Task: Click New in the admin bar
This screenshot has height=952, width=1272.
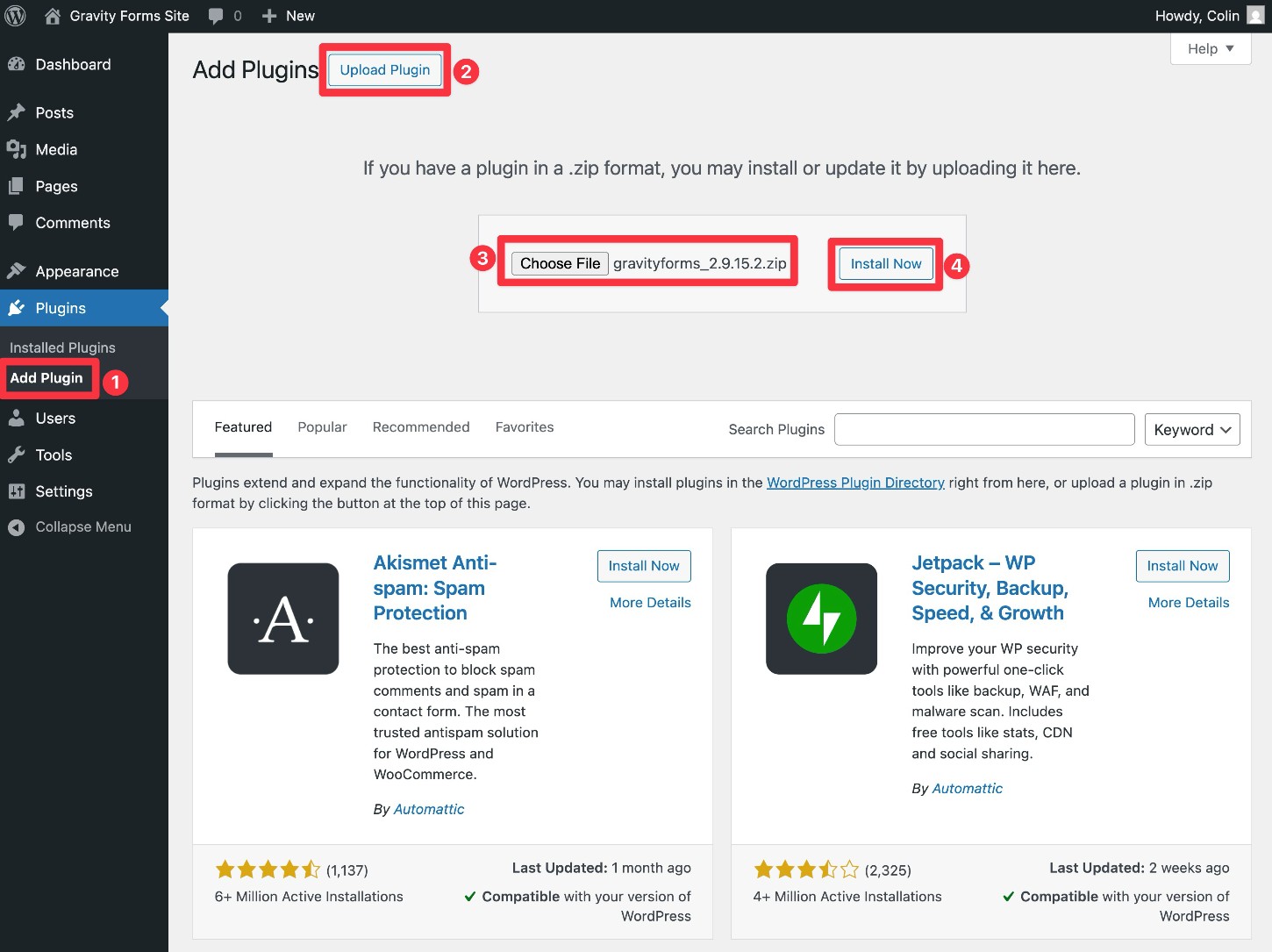Action: tap(300, 16)
